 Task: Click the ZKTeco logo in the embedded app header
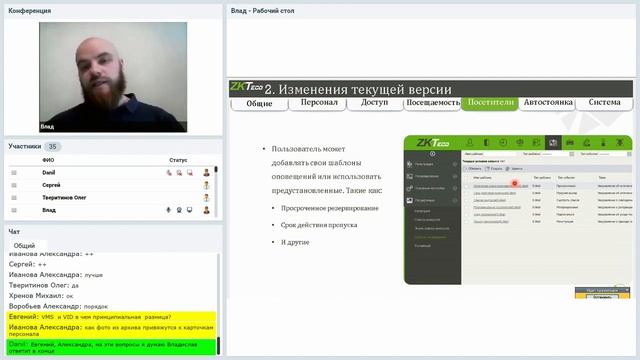(433, 142)
